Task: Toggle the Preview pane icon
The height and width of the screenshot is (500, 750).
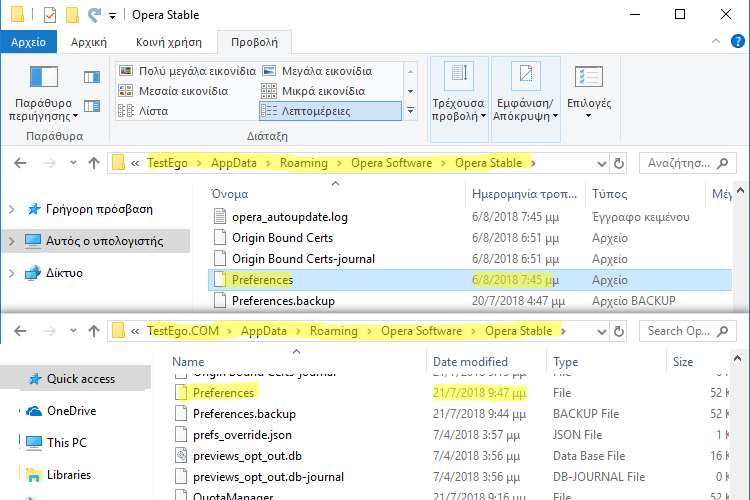Action: pyautogui.click(x=92, y=77)
